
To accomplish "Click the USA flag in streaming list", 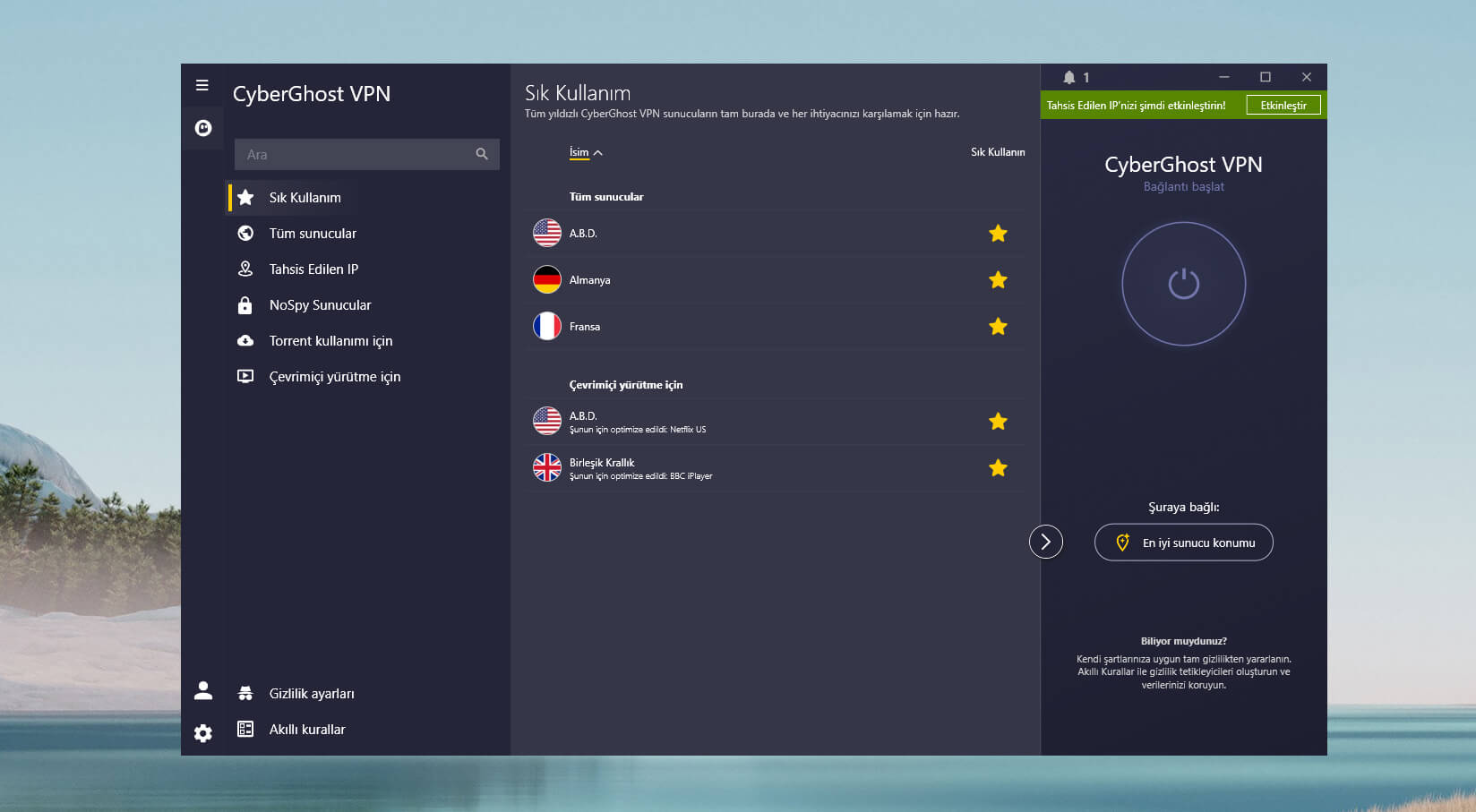I will pyautogui.click(x=547, y=421).
